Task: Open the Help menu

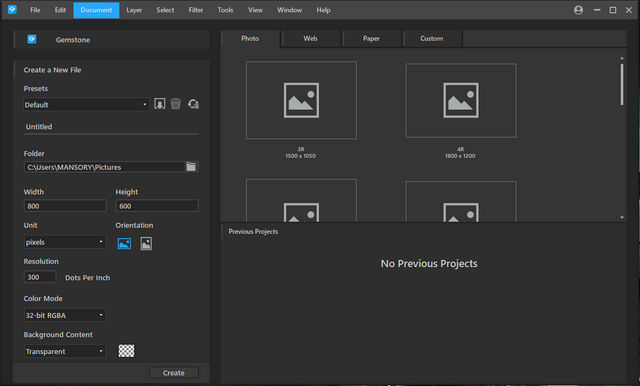Action: (323, 10)
